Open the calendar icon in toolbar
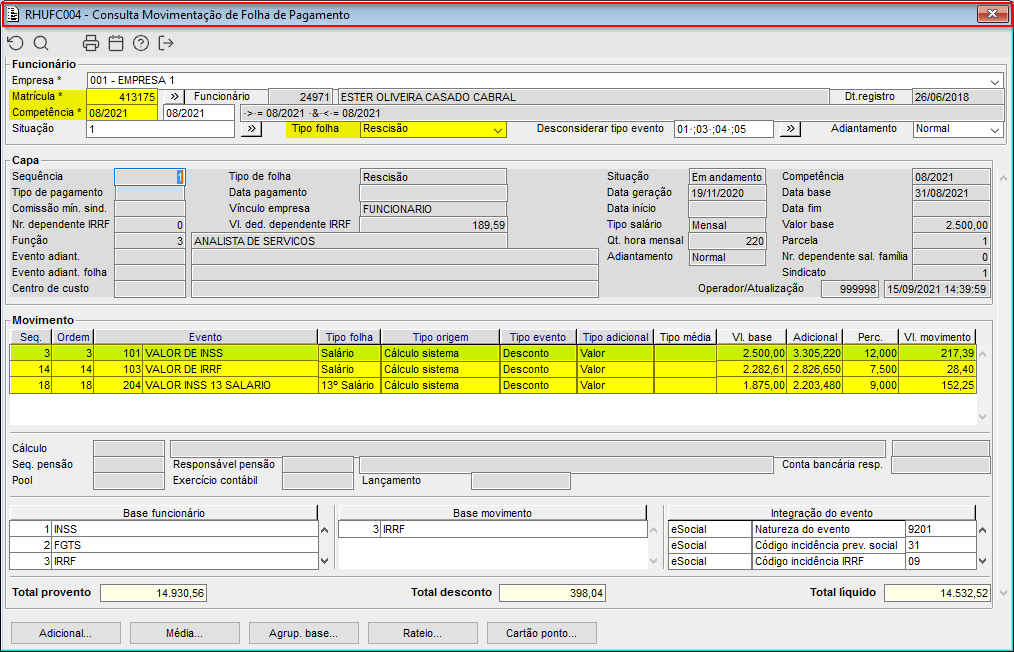 [x=116, y=43]
